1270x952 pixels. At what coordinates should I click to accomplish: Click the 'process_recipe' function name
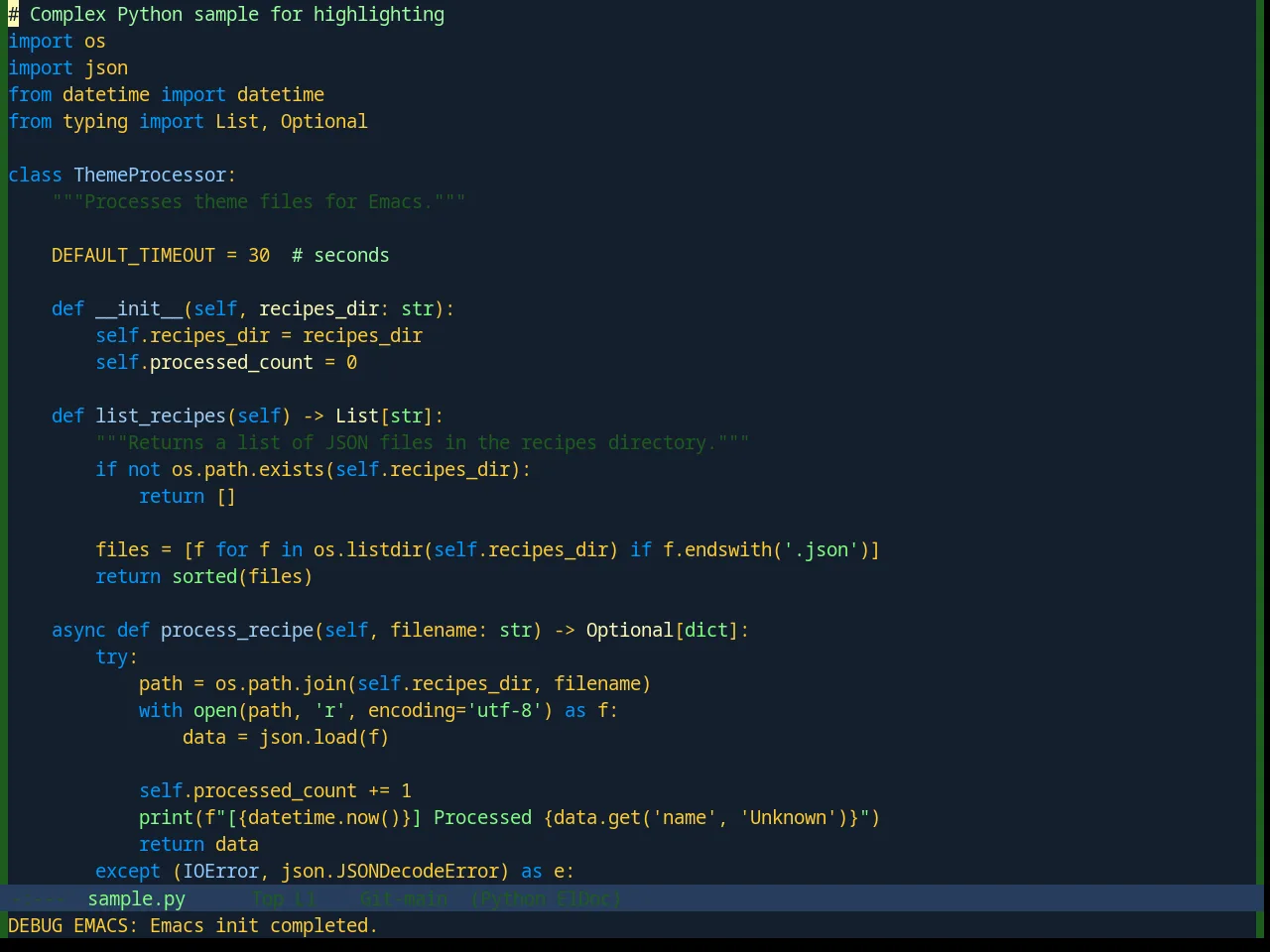[x=237, y=631]
